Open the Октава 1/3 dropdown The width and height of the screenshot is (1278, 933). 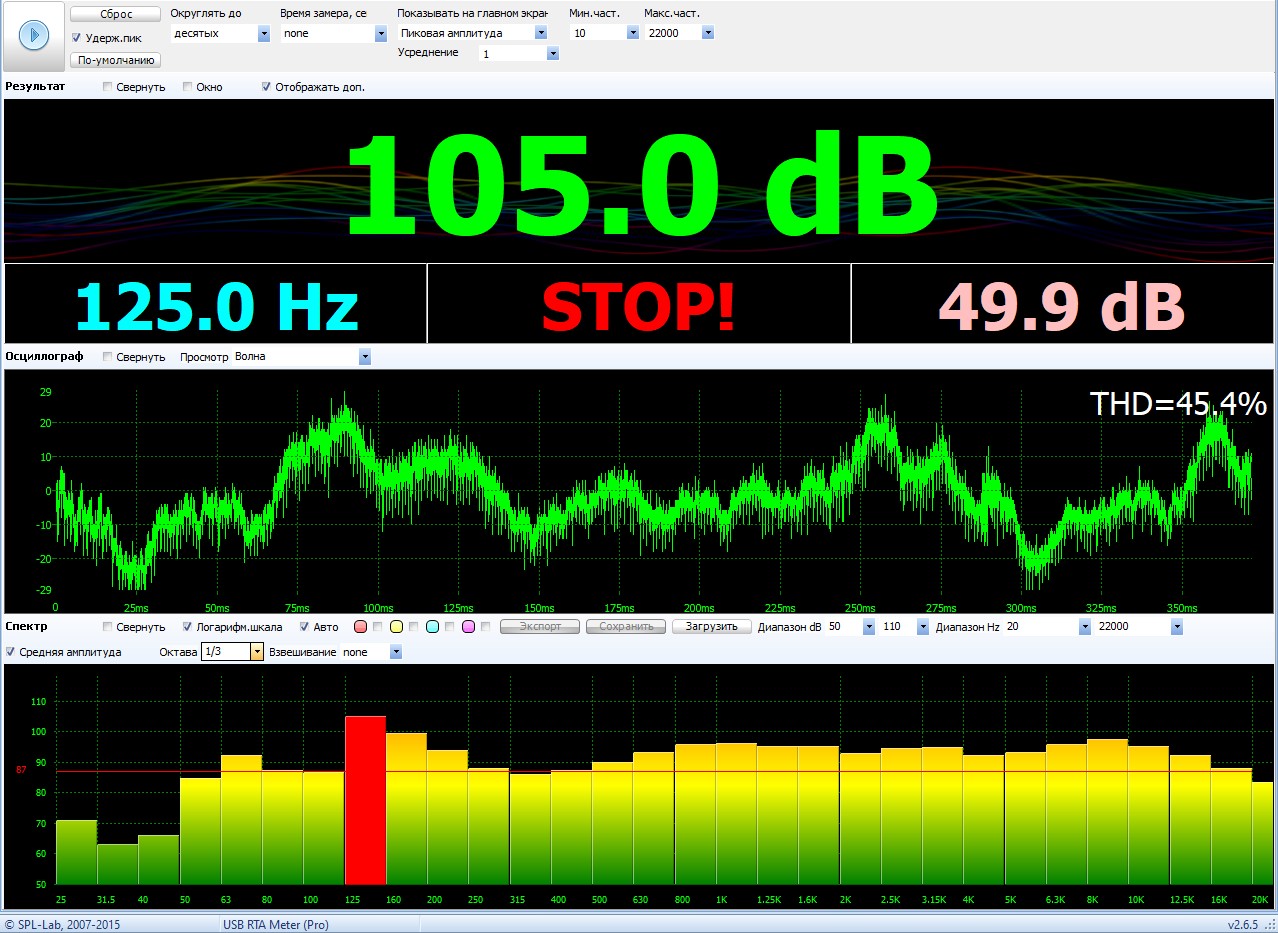tap(257, 652)
